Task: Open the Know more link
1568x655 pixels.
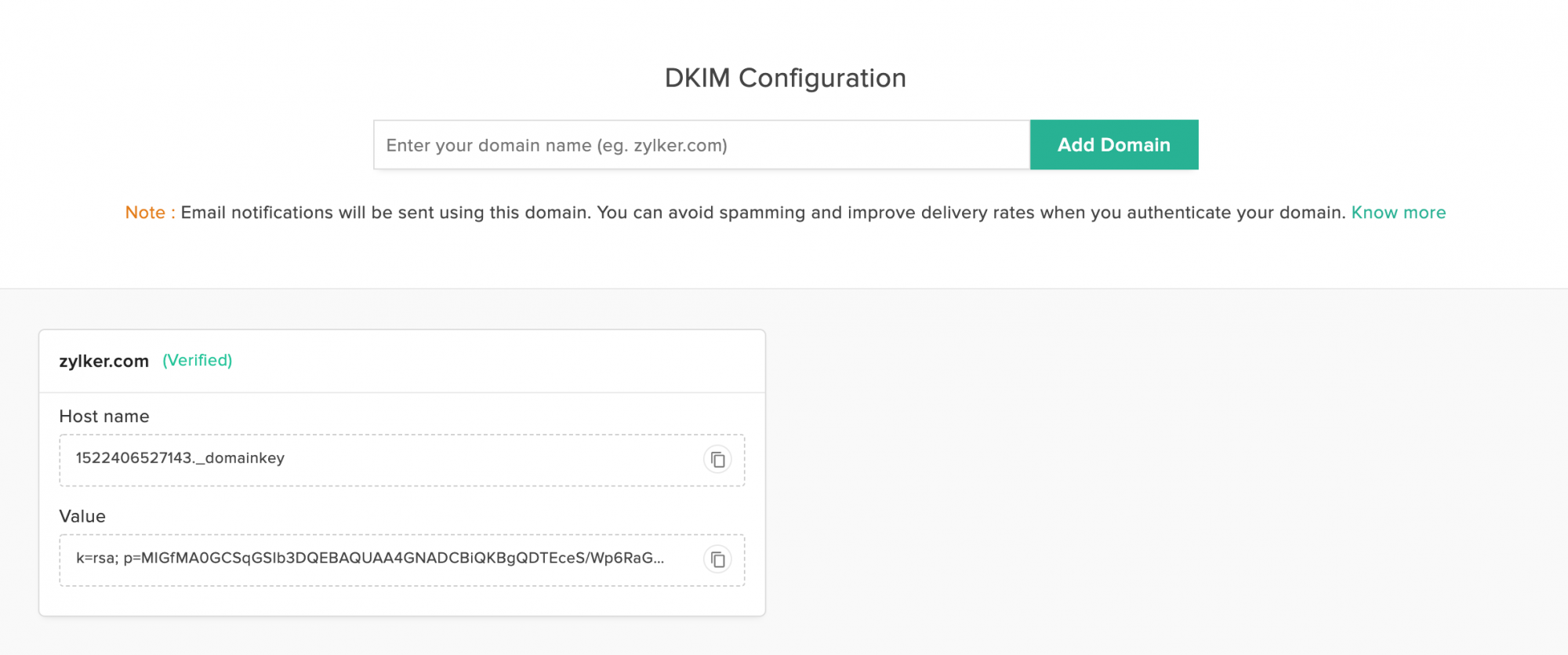Action: click(x=1399, y=213)
